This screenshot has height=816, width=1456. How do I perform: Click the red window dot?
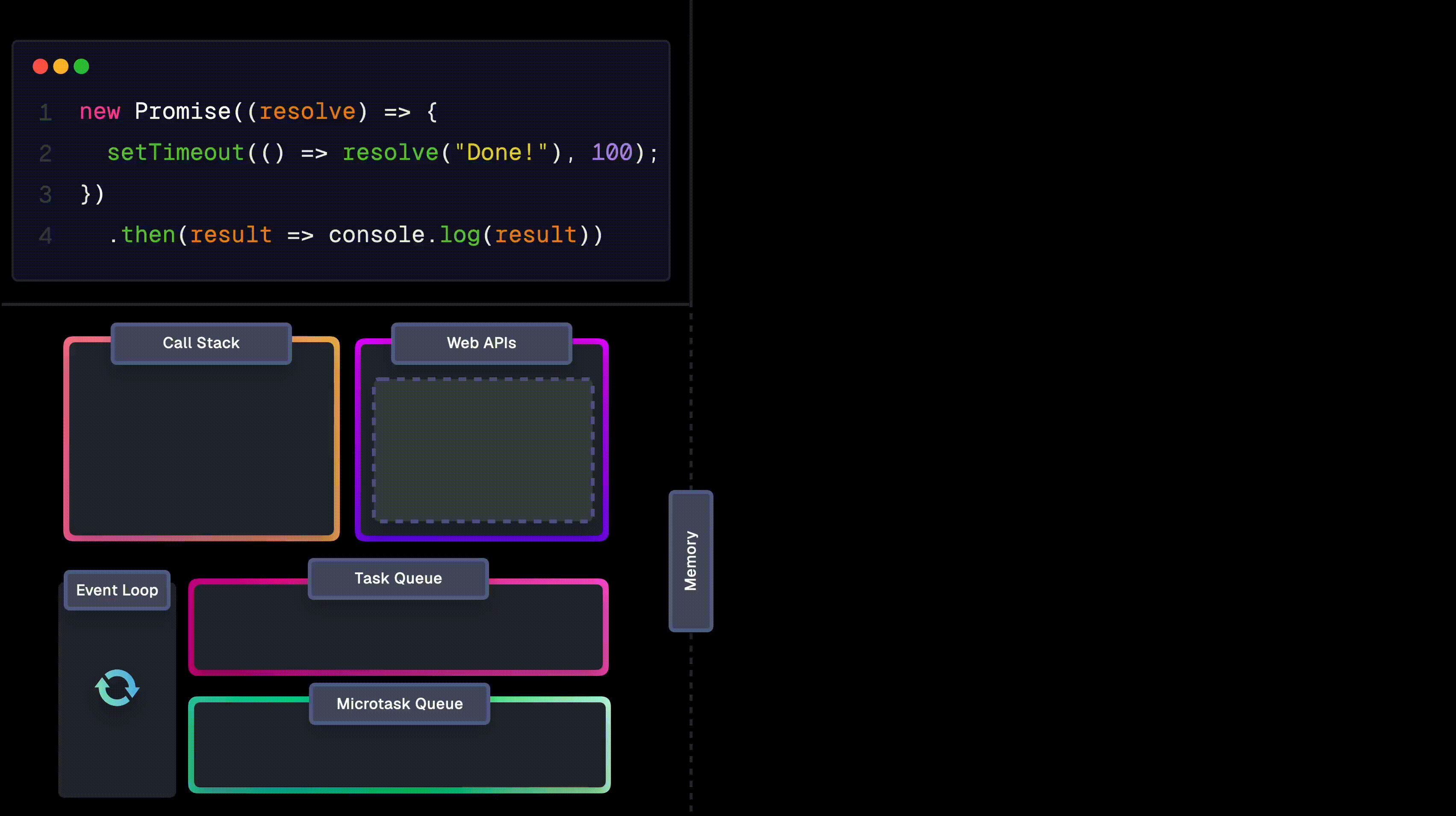[40, 67]
